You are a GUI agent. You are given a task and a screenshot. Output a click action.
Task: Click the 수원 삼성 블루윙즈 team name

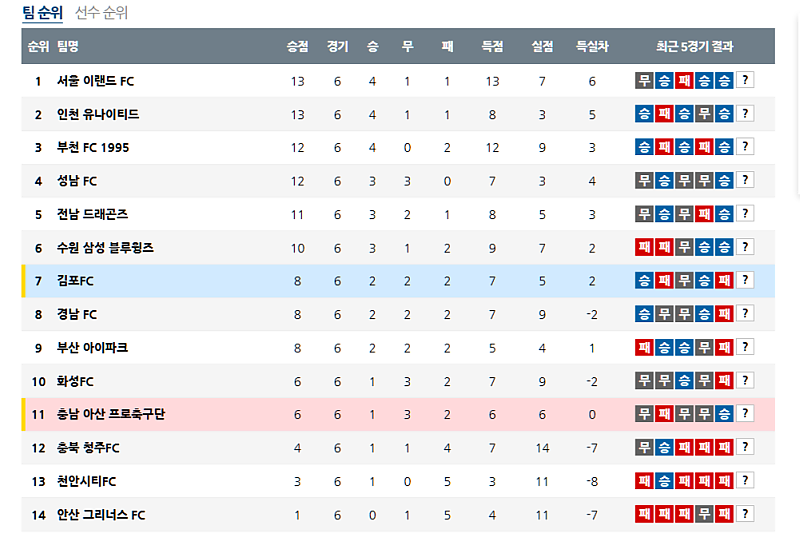point(105,248)
